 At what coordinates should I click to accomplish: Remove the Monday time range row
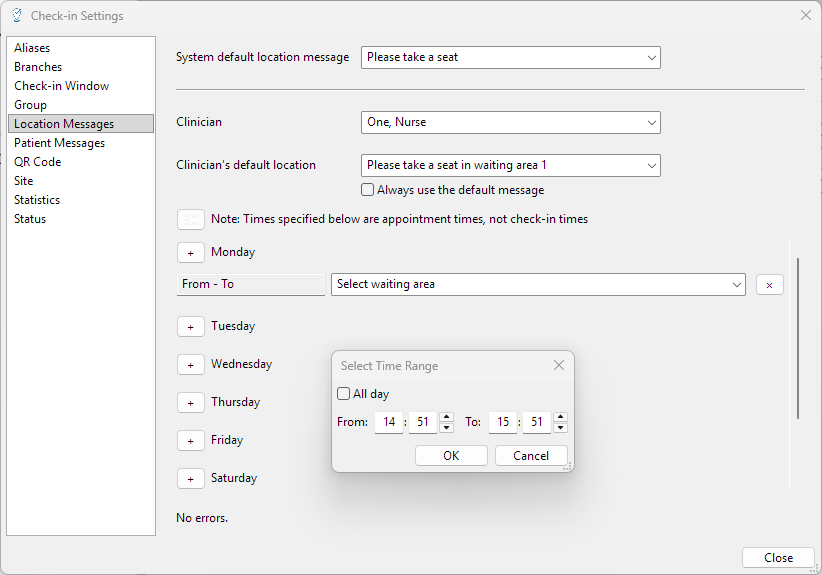tap(769, 285)
